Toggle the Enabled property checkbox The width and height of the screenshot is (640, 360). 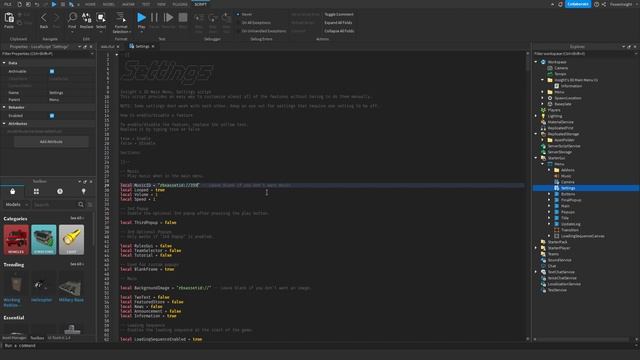[52, 116]
